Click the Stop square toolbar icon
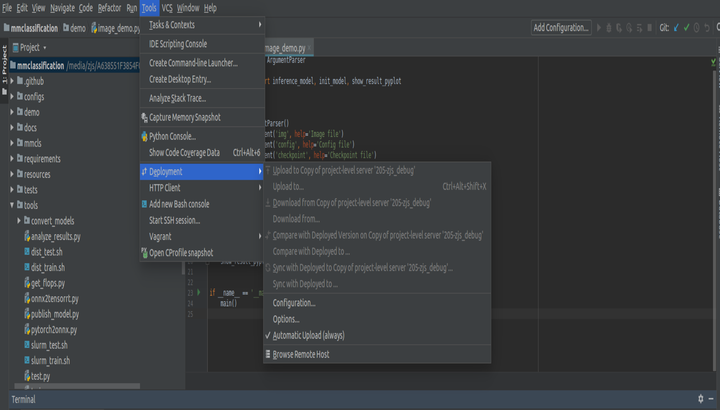 [x=649, y=28]
